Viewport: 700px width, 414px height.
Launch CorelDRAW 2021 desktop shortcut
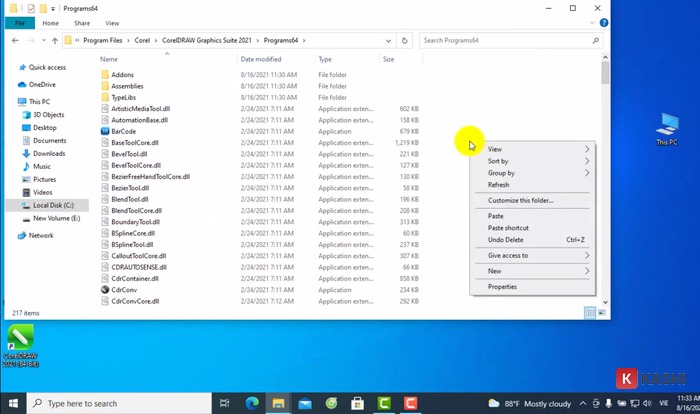click(x=20, y=341)
